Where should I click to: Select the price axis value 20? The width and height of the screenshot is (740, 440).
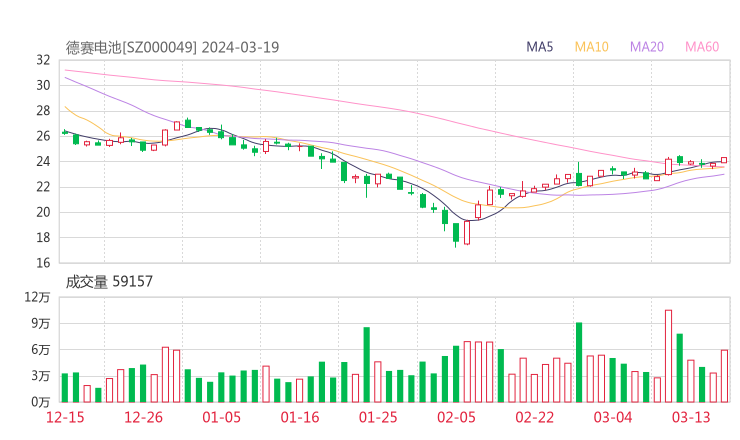coord(43,212)
